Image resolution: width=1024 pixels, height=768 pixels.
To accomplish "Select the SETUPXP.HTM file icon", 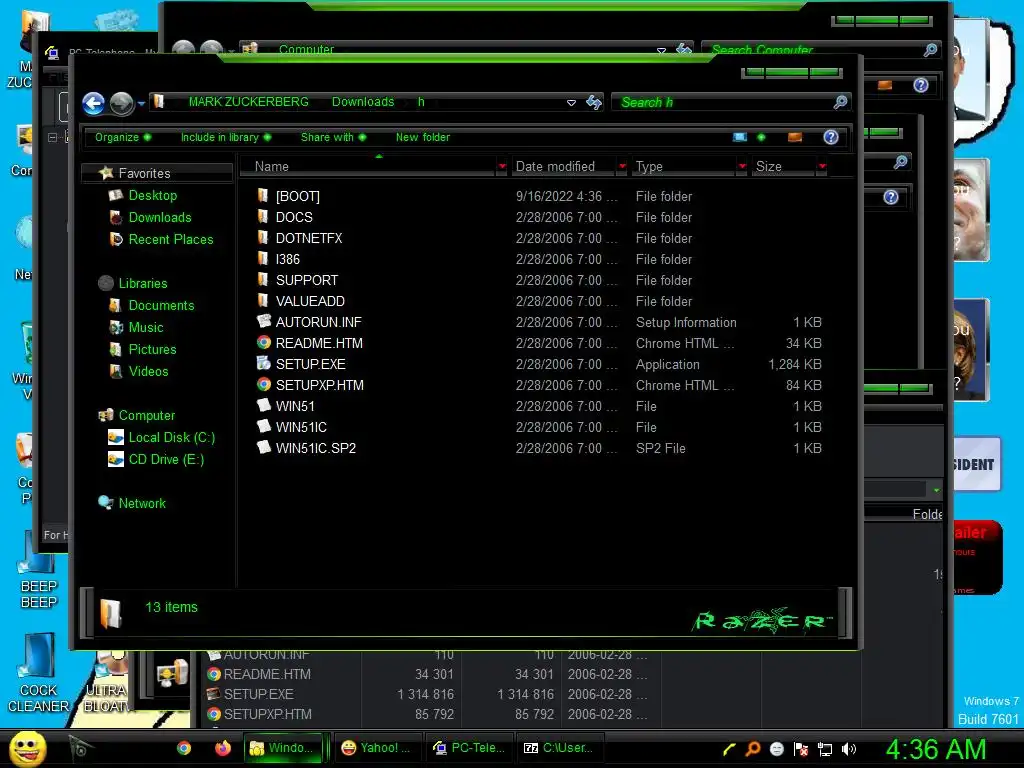I will point(264,385).
